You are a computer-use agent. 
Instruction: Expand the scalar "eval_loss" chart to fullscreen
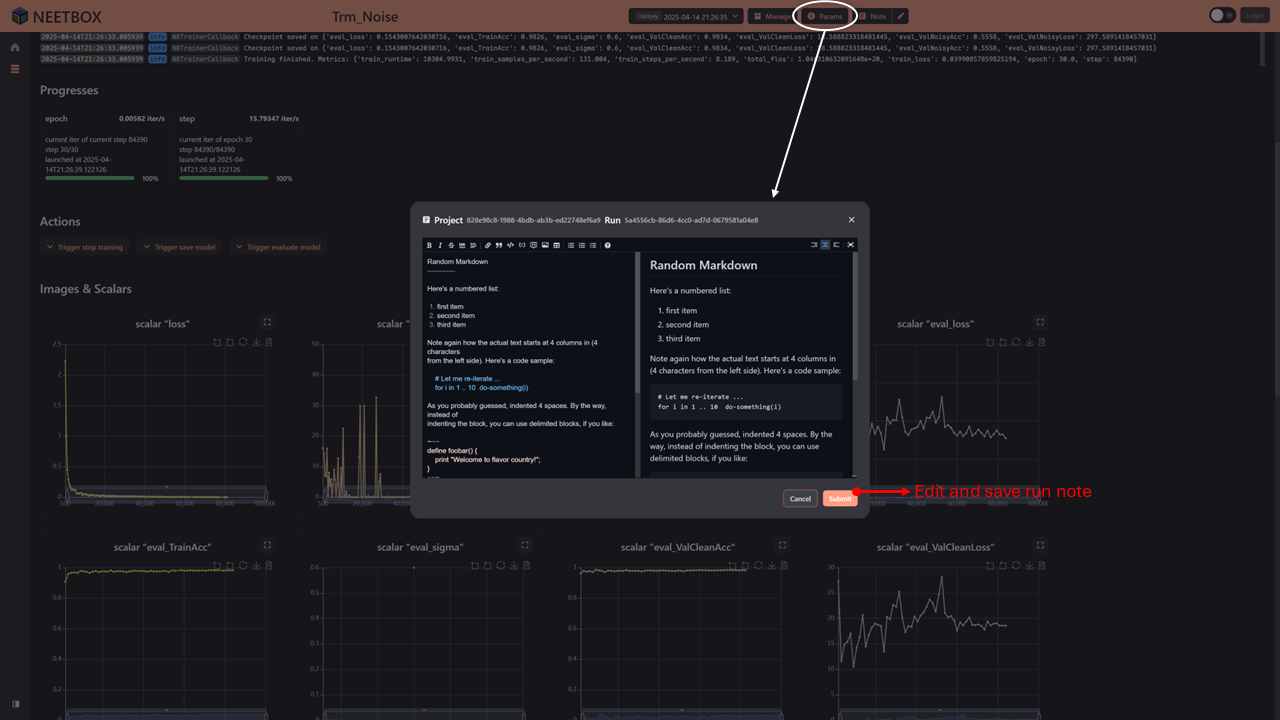point(1040,322)
